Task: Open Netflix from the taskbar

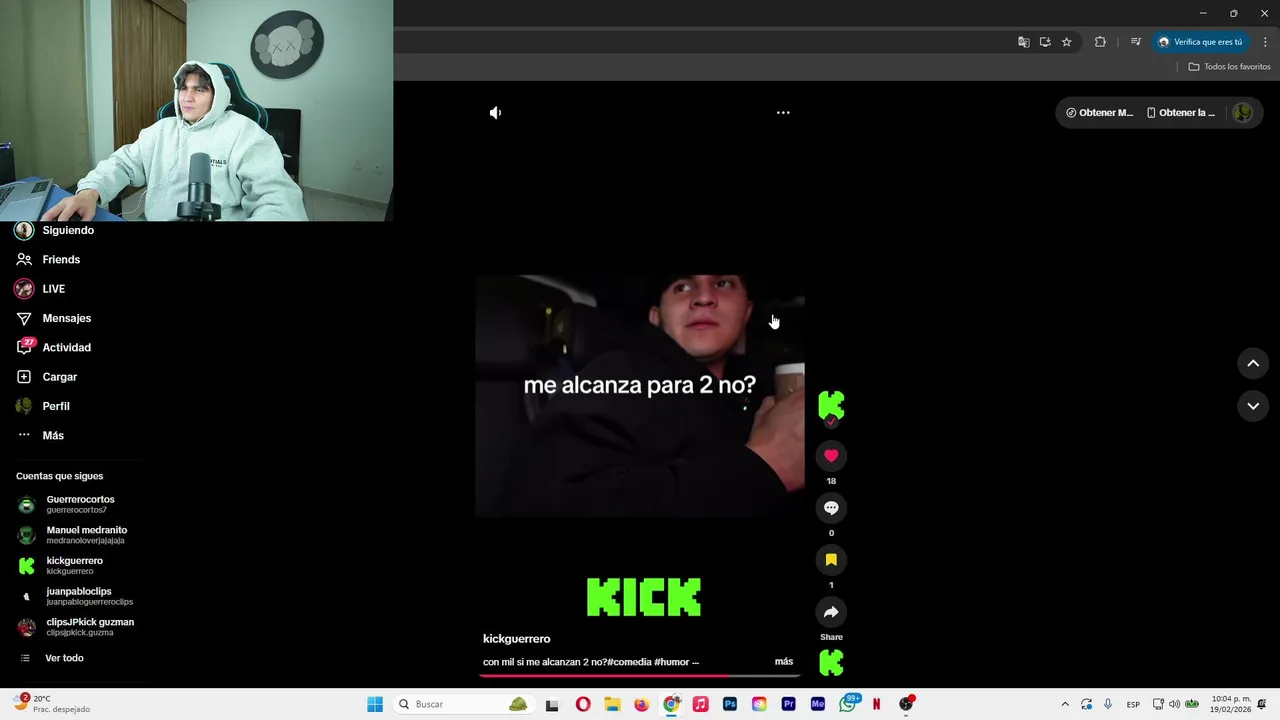Action: 876,704
